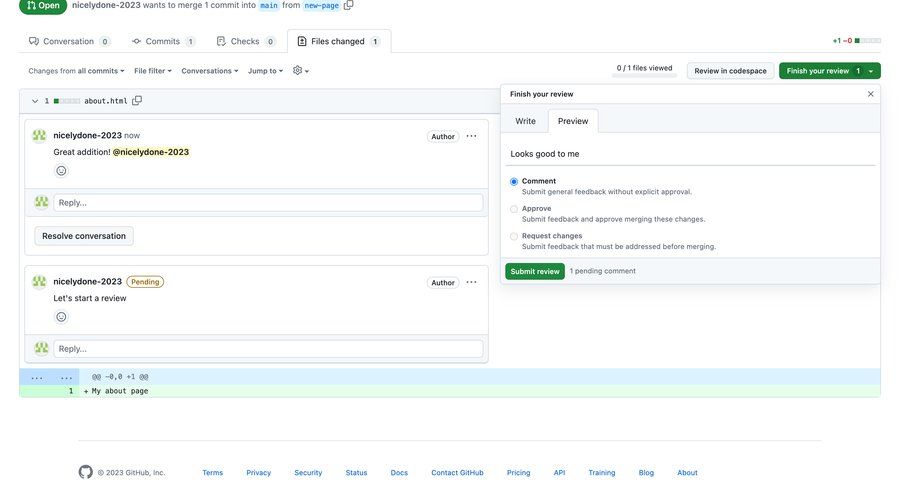Open the Pricing footer link
This screenshot has height=484, width=900.
click(x=518, y=473)
